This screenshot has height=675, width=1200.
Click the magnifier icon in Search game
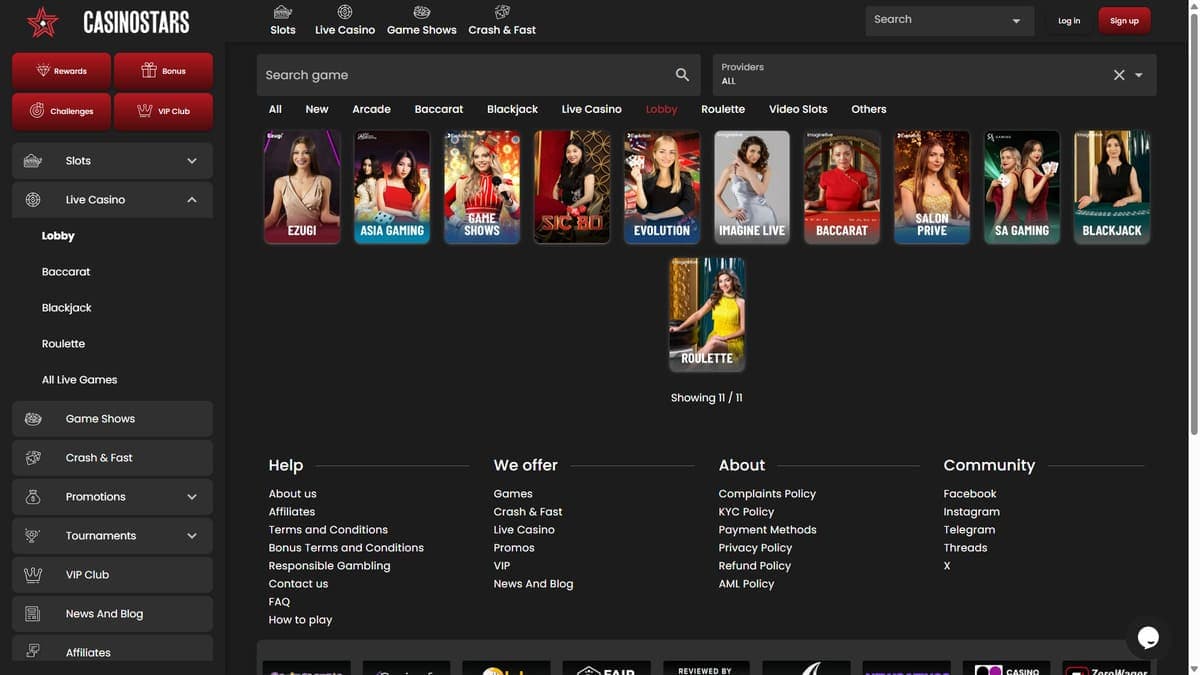(682, 75)
